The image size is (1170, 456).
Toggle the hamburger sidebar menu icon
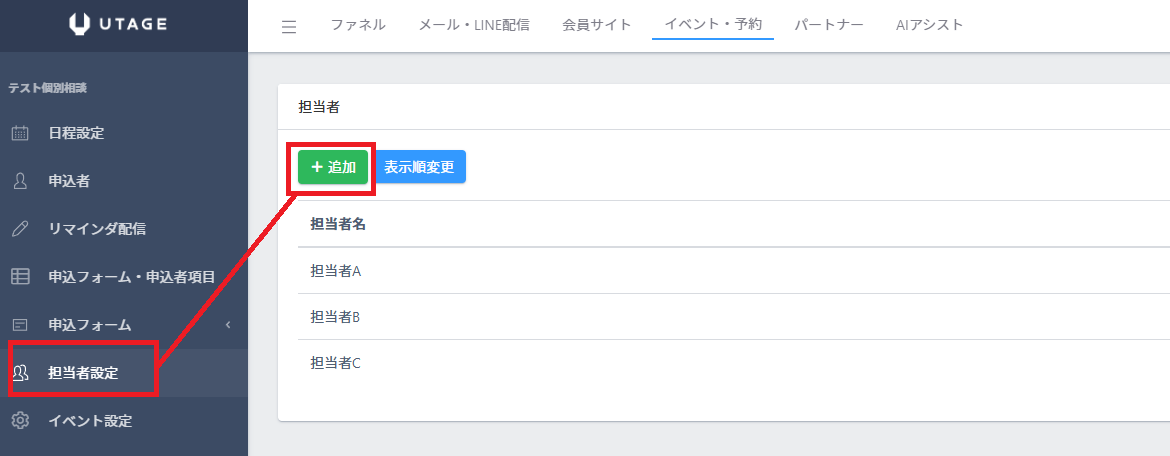[x=289, y=27]
